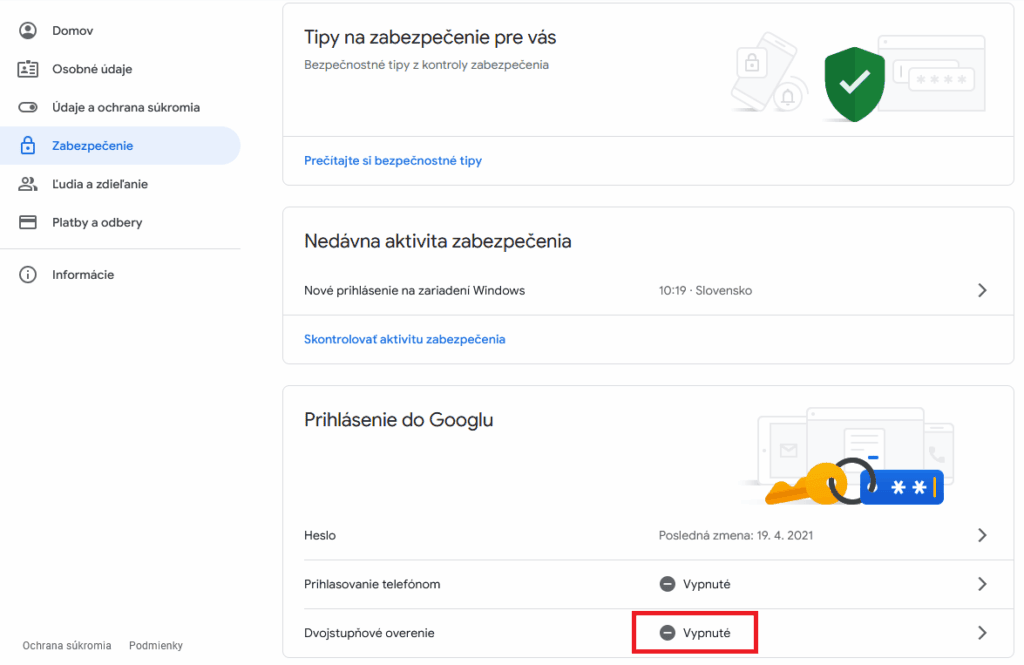Screen dimensions: 1024x665
Task: Click Vypnuté status for Prihlasovanie telefónom
Action: [x=696, y=584]
